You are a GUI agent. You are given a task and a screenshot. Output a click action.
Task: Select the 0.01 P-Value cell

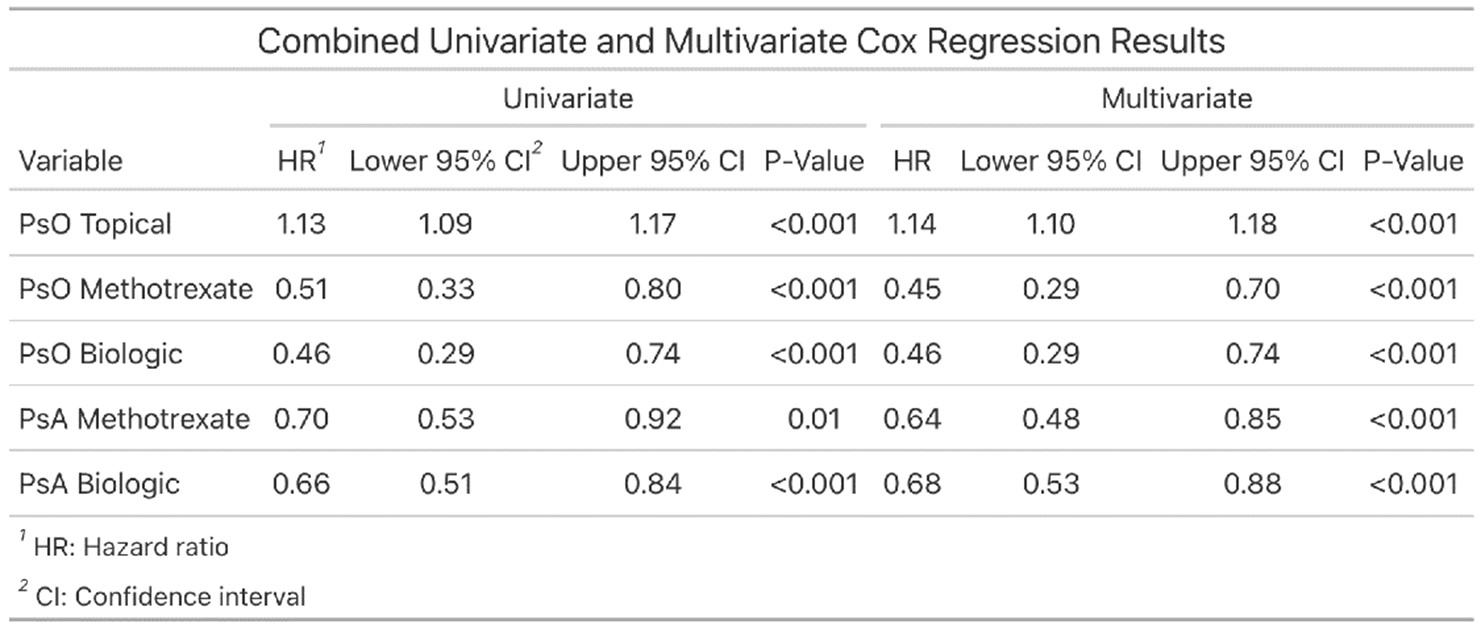[x=813, y=418]
